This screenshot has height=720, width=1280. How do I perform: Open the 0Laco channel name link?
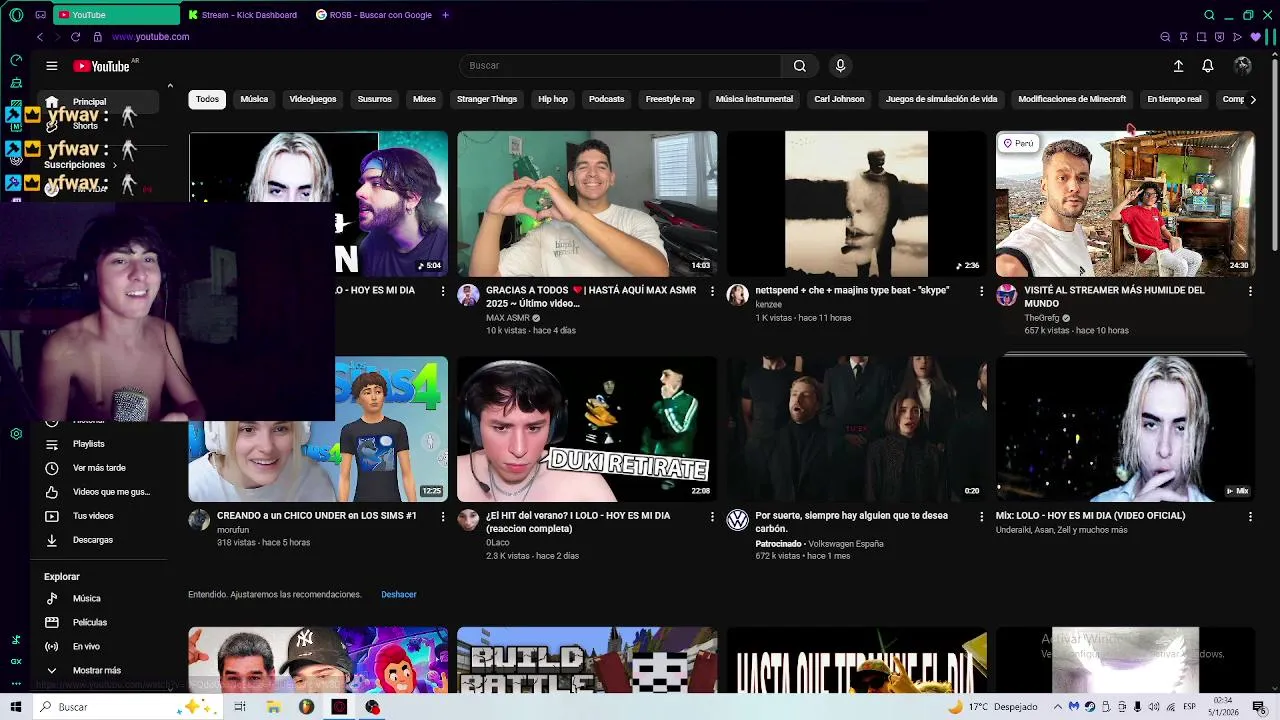498,543
